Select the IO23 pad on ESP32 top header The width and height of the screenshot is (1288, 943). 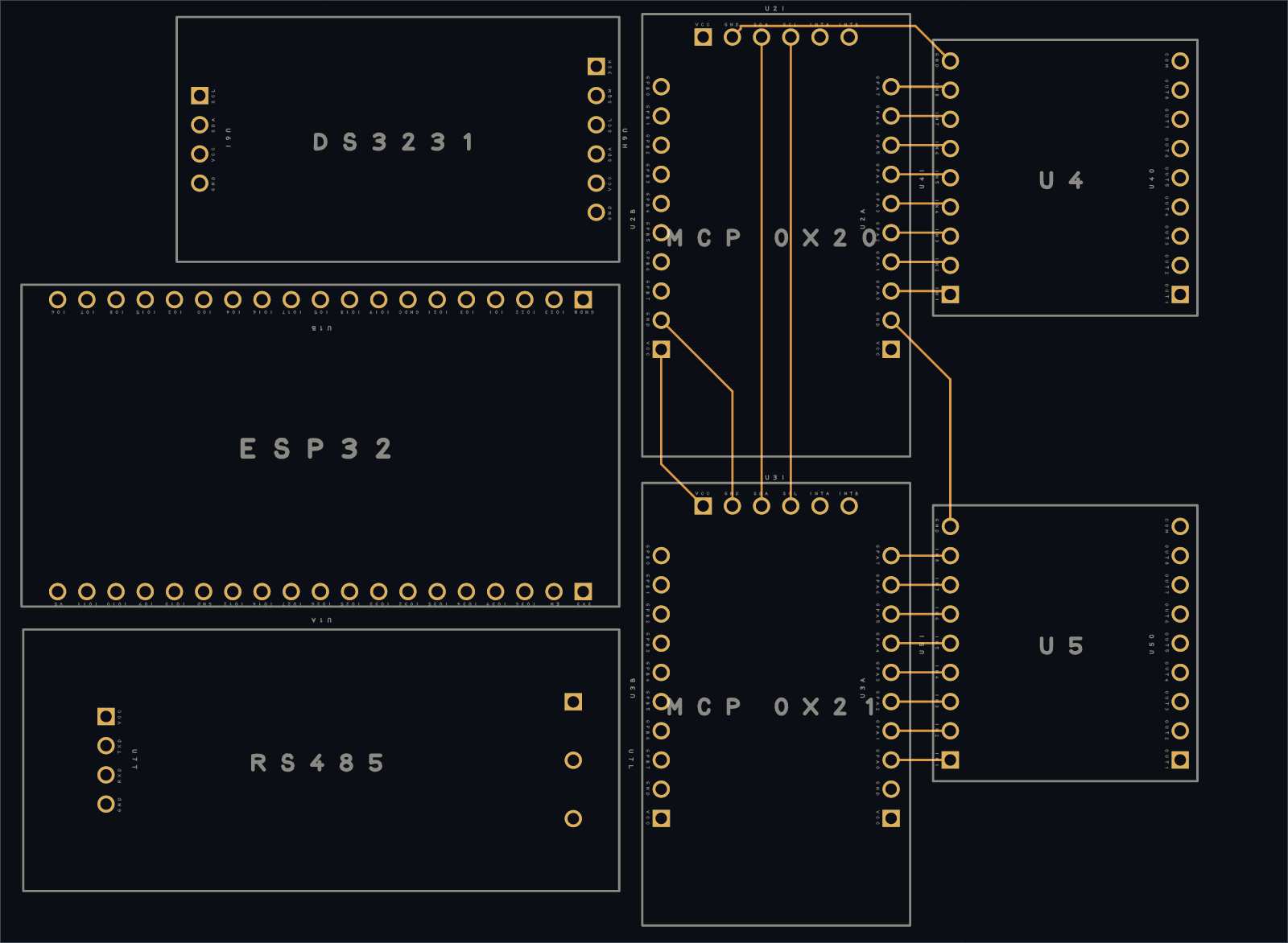coord(554,300)
